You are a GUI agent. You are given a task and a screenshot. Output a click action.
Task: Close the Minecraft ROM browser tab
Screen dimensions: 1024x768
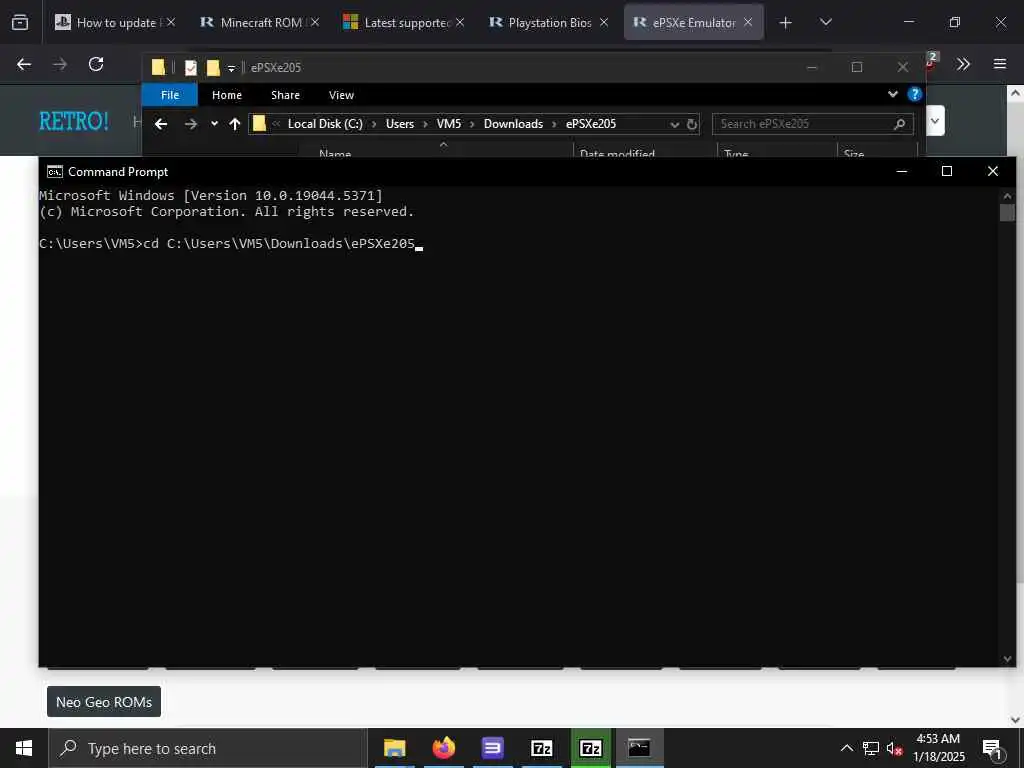315,22
